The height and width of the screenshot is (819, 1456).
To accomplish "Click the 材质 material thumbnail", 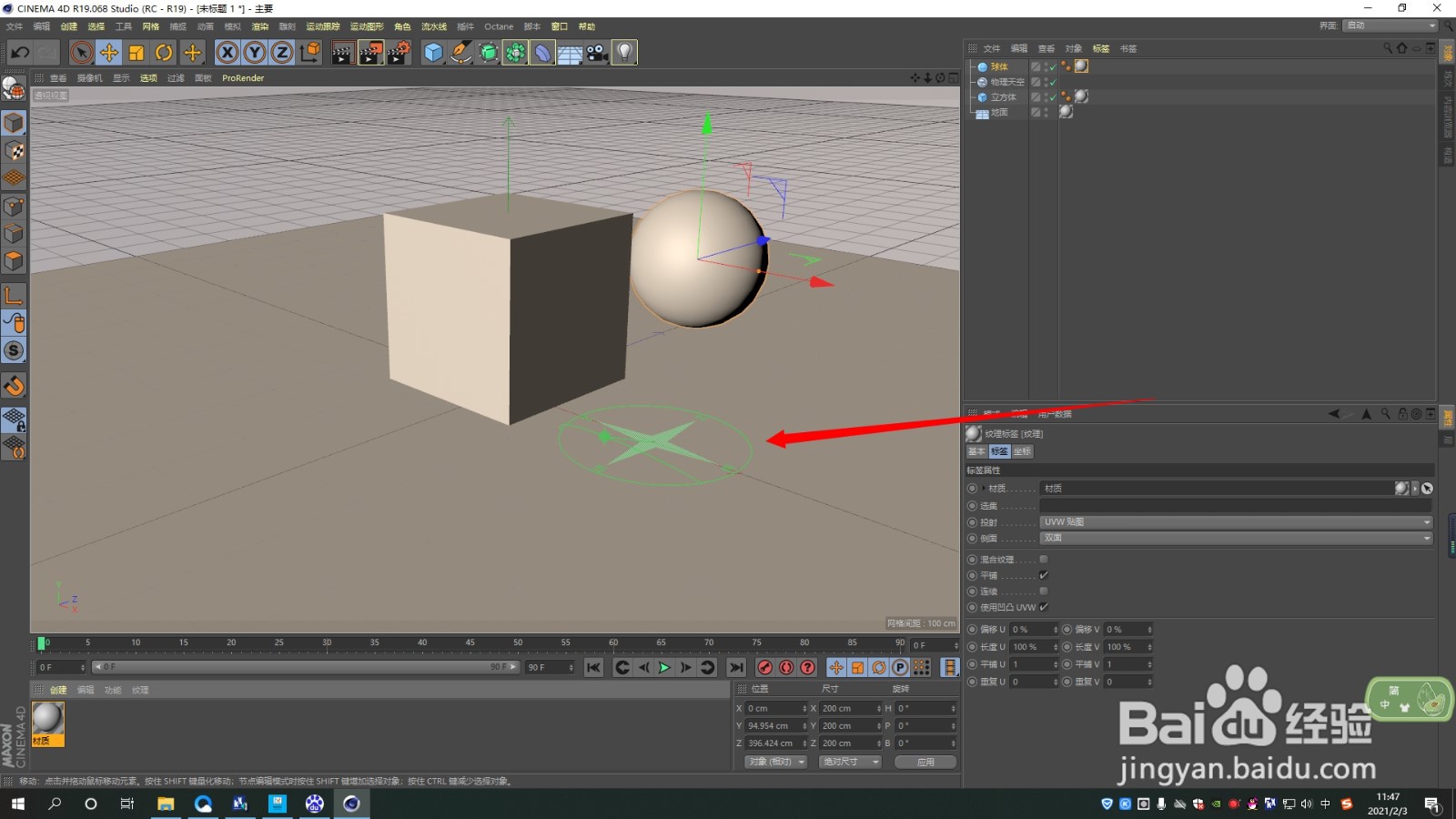I will tap(48, 724).
